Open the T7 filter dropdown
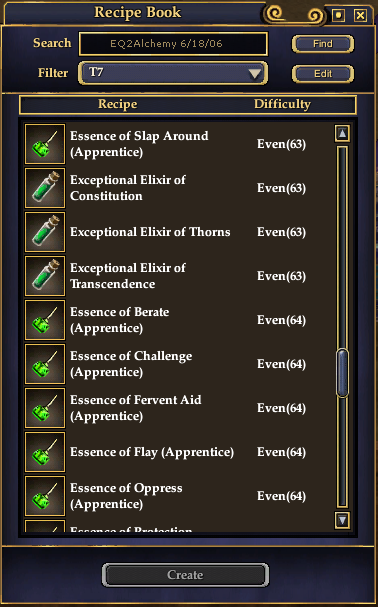The height and width of the screenshot is (607, 378). pyautogui.click(x=173, y=73)
